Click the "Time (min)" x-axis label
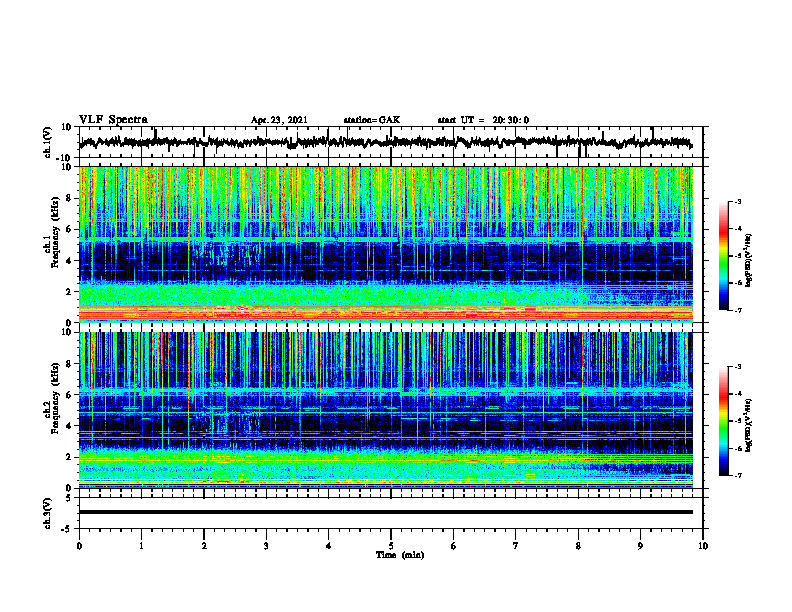Screen dimensions: 792x612 pyautogui.click(x=400, y=555)
